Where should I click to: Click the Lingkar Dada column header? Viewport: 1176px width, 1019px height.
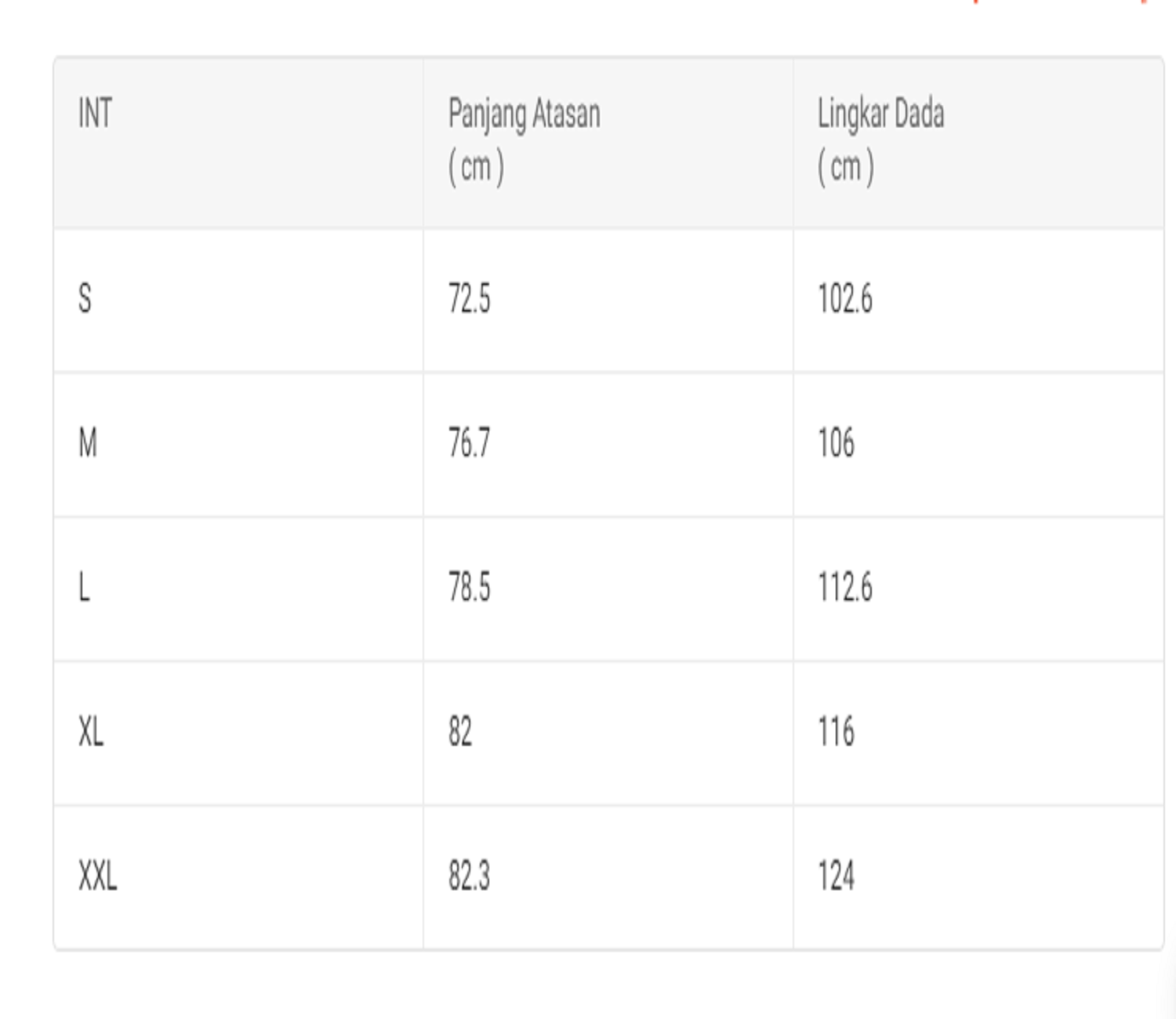pyautogui.click(x=880, y=114)
